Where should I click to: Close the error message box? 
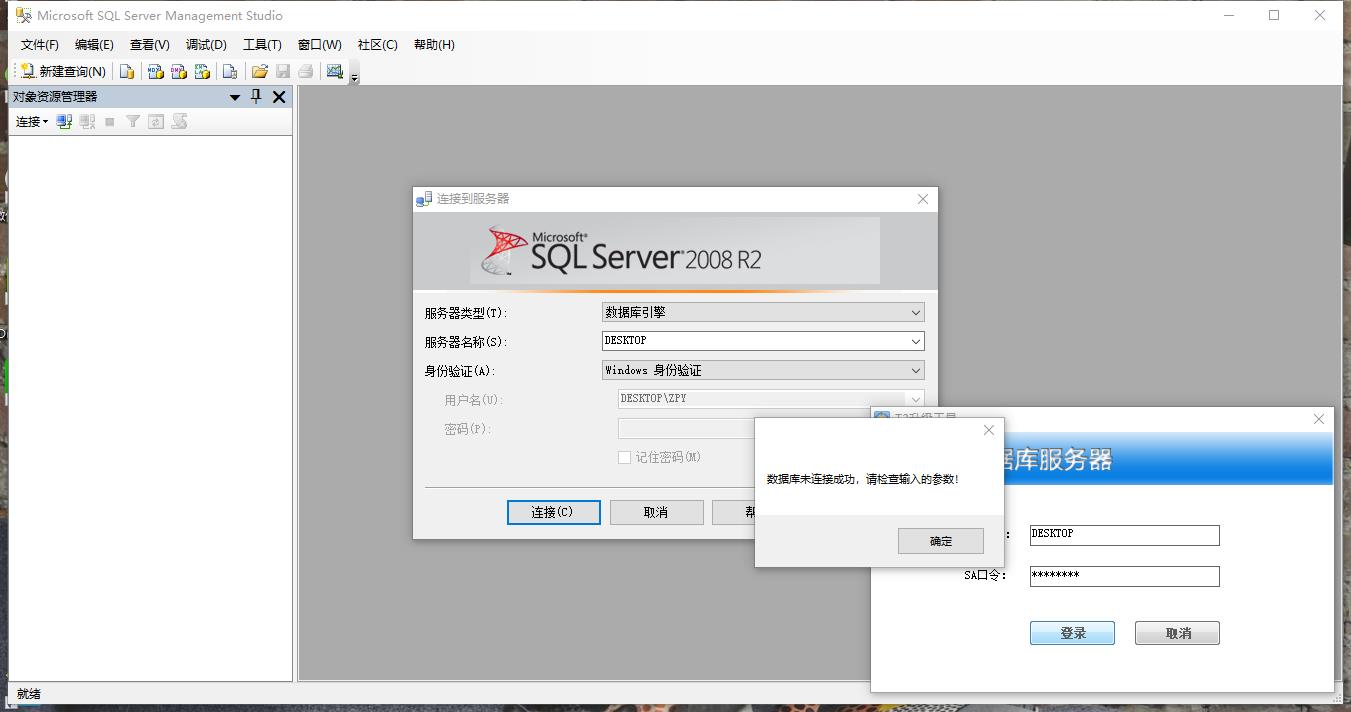click(x=989, y=430)
